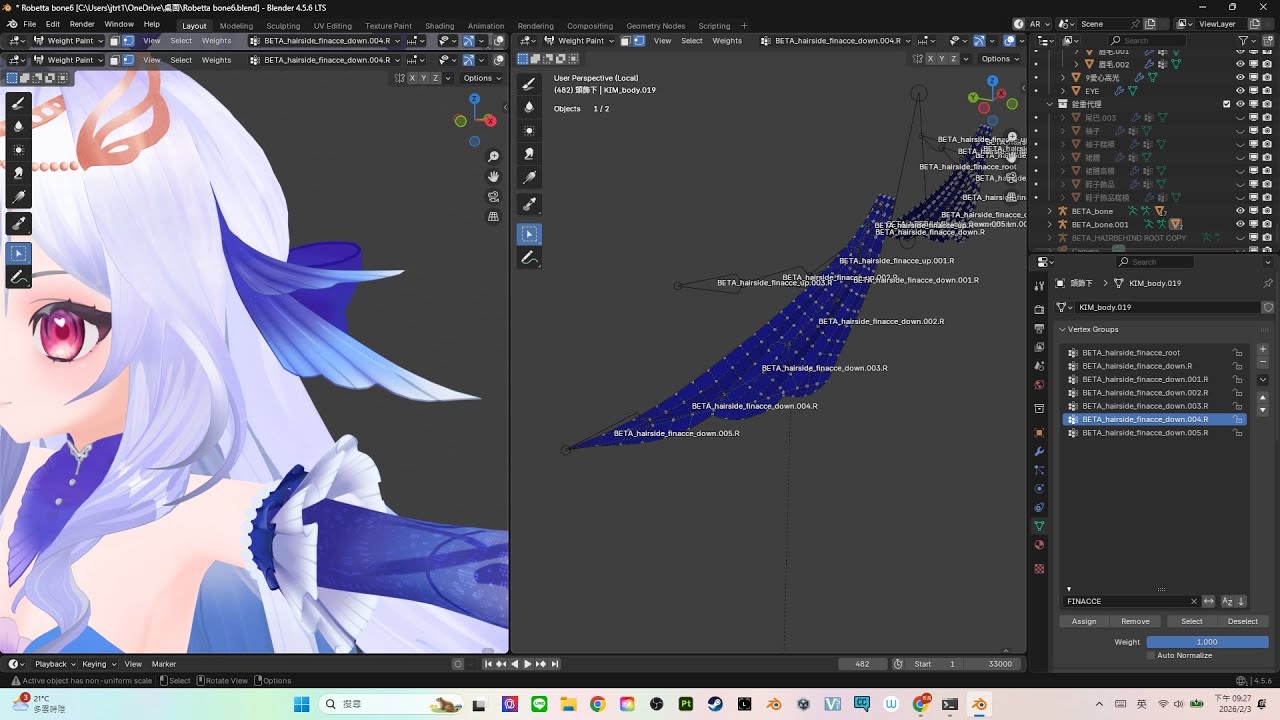Collapse the 銓重代理 collection

coord(1050,104)
